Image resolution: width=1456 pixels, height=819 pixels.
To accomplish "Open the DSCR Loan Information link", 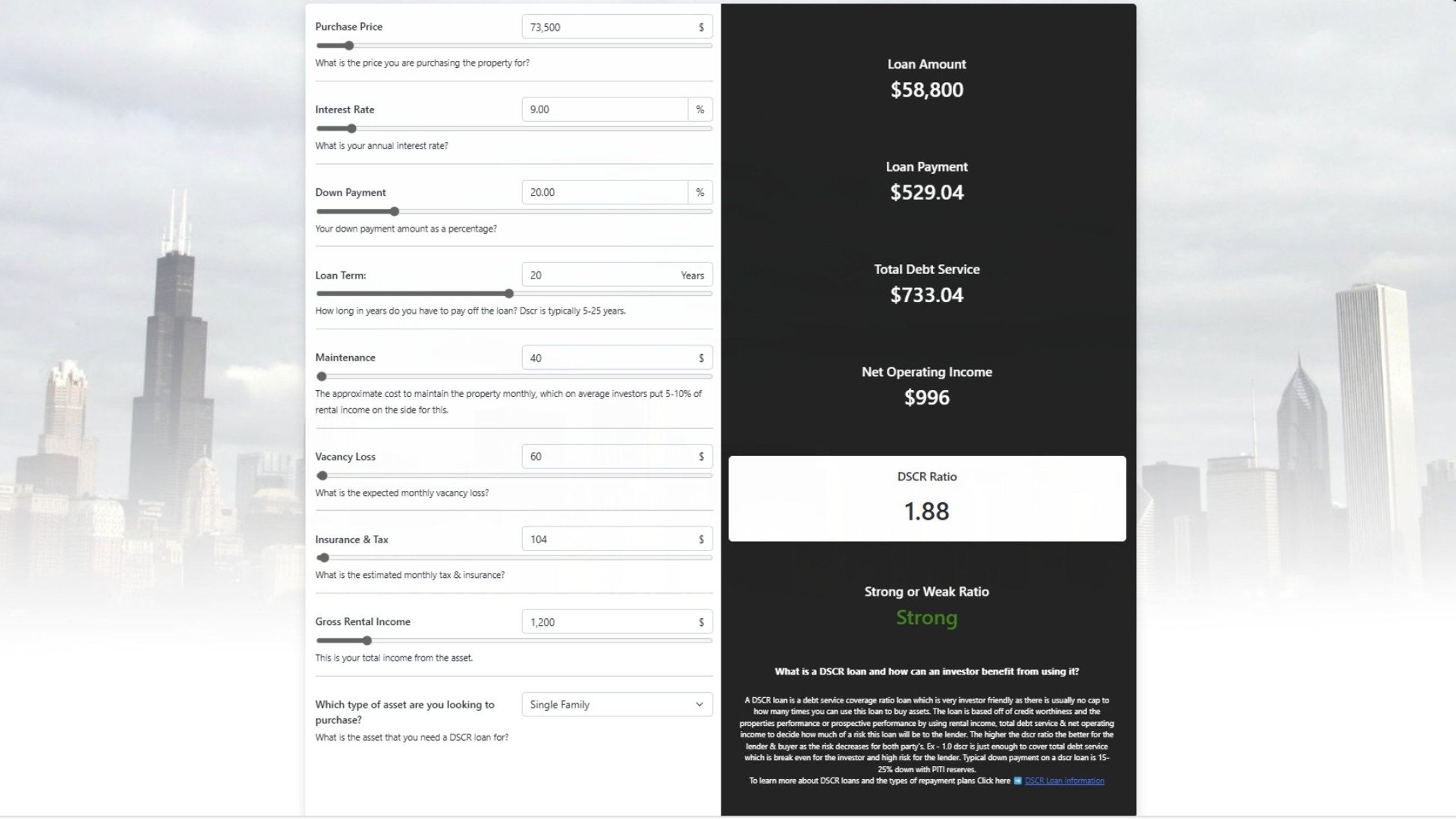I will (1064, 781).
